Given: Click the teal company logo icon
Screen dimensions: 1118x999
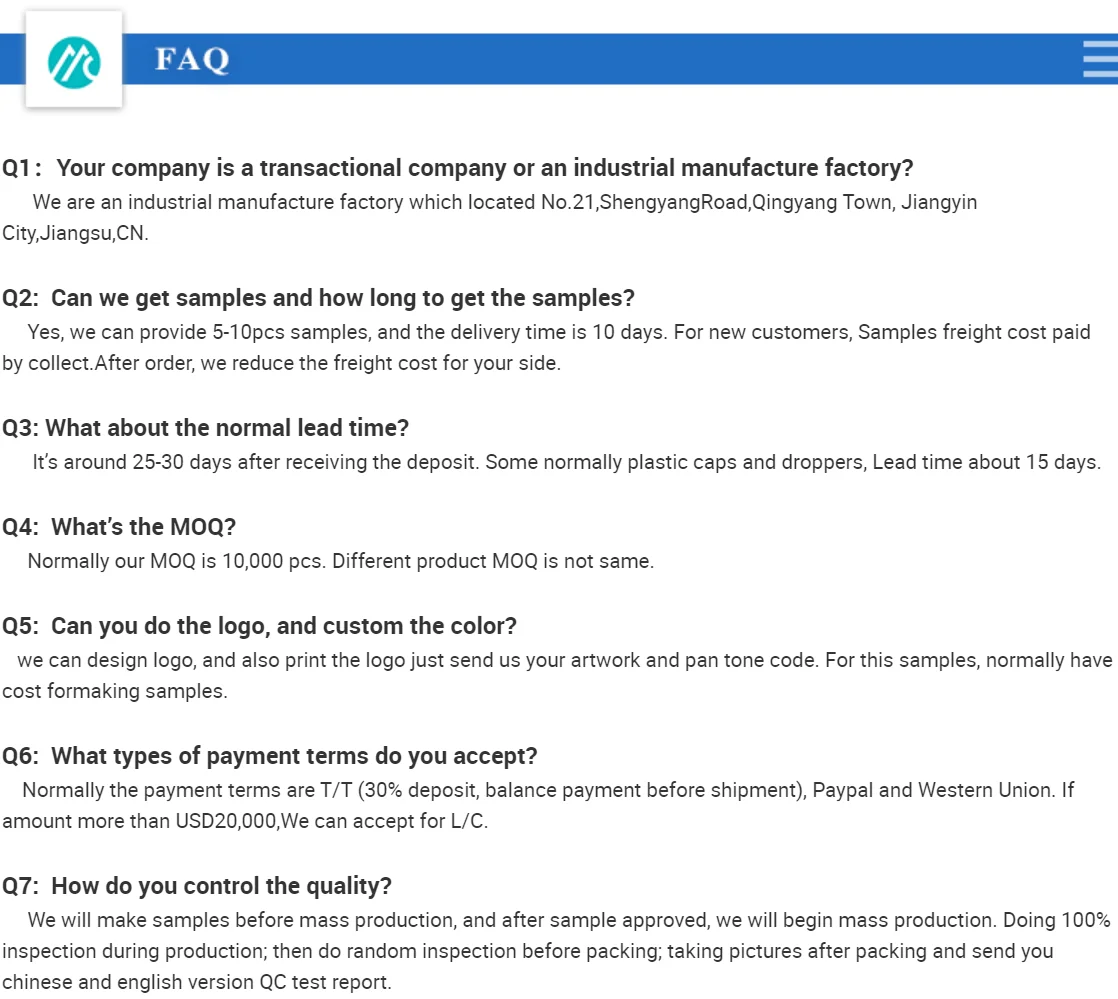Looking at the screenshot, I should coord(74,59).
